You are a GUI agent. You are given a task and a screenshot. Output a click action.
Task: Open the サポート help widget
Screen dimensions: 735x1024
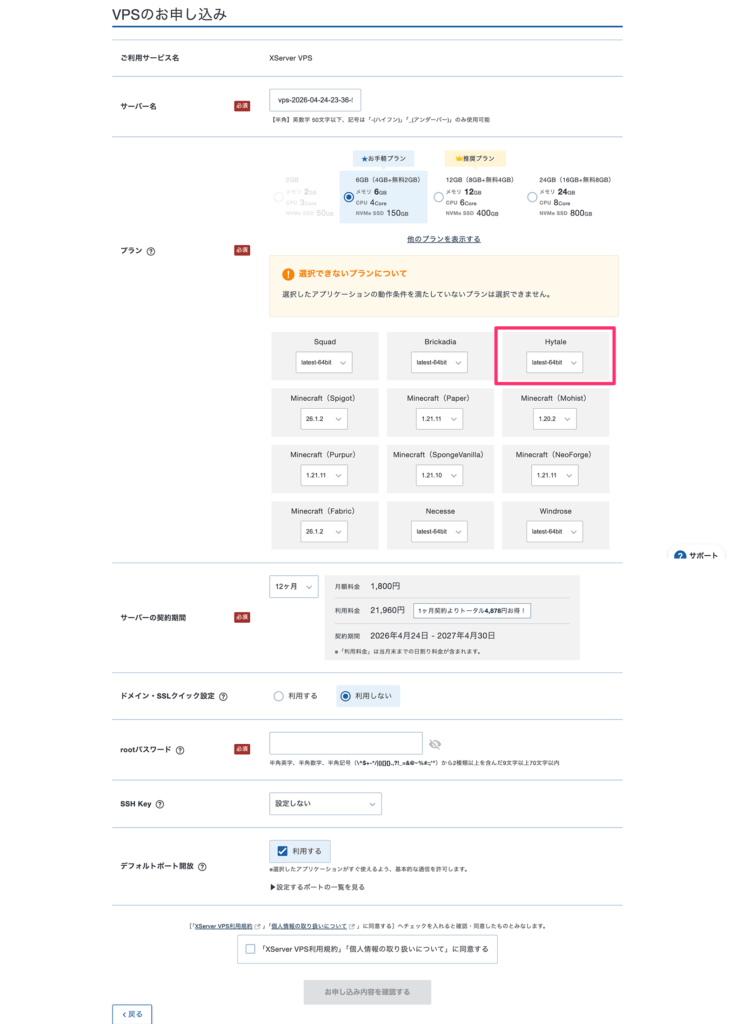click(x=696, y=555)
